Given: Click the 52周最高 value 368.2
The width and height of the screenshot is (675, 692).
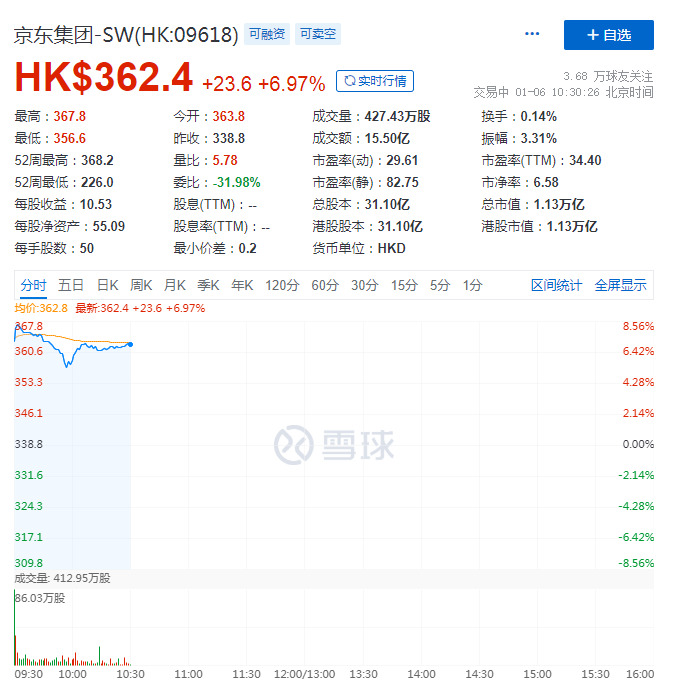Looking at the screenshot, I should (x=97, y=160).
